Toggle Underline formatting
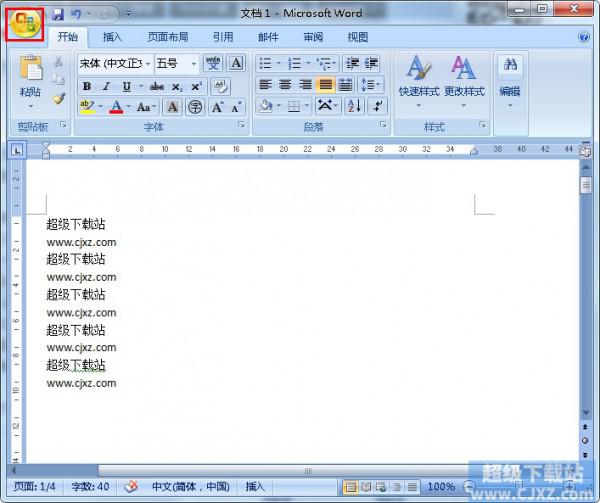 coord(127,87)
